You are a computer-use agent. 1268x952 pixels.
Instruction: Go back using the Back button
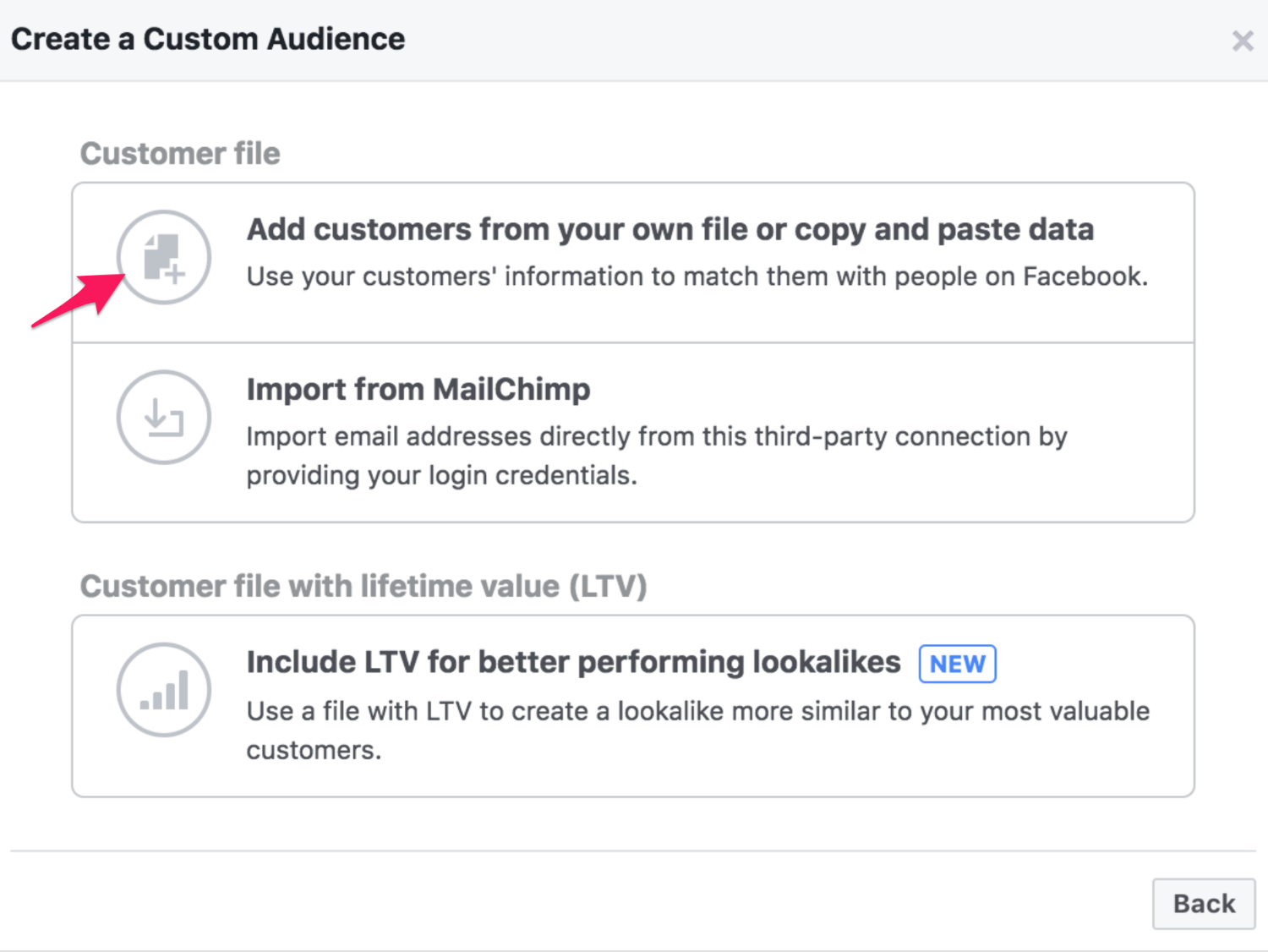(x=1204, y=904)
